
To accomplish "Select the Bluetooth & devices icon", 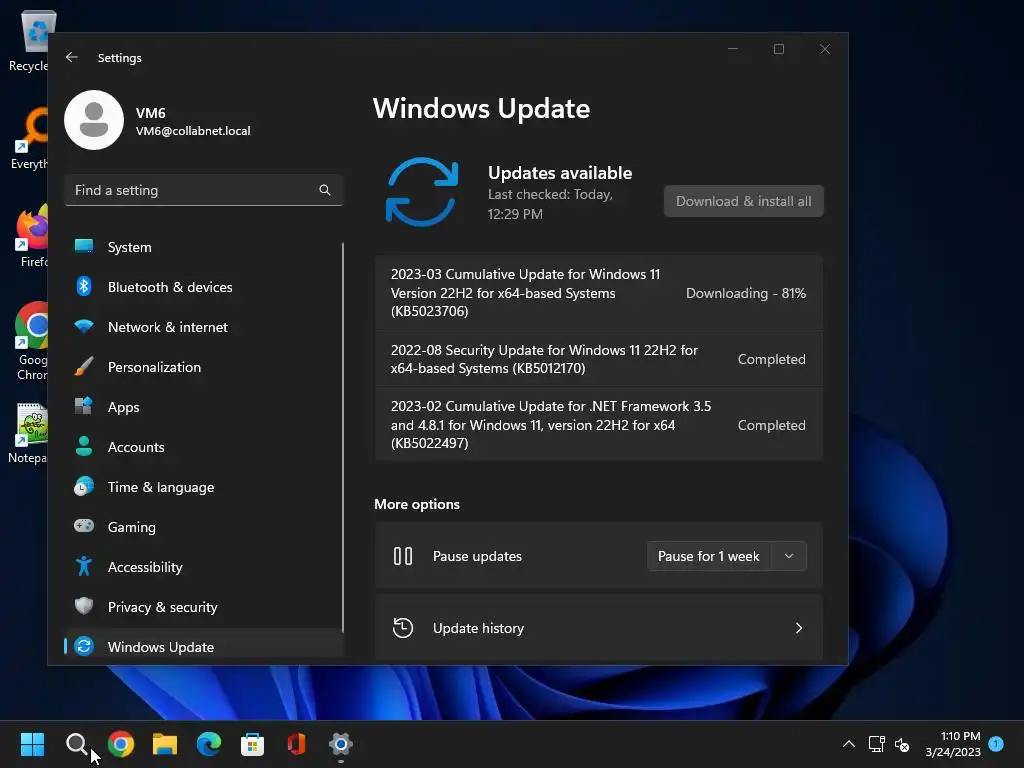I will click(84, 286).
